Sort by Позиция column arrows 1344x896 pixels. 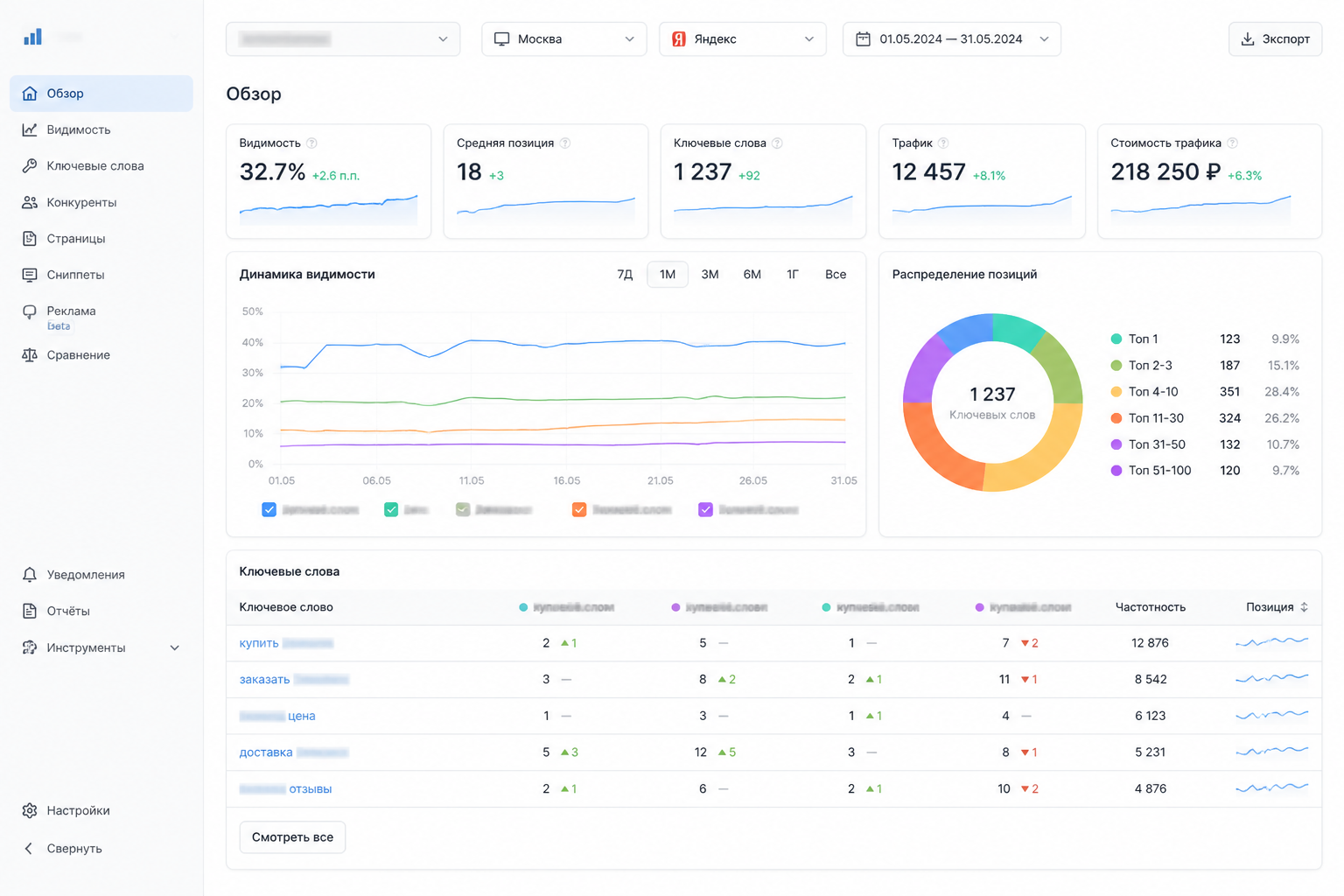[x=1304, y=607]
